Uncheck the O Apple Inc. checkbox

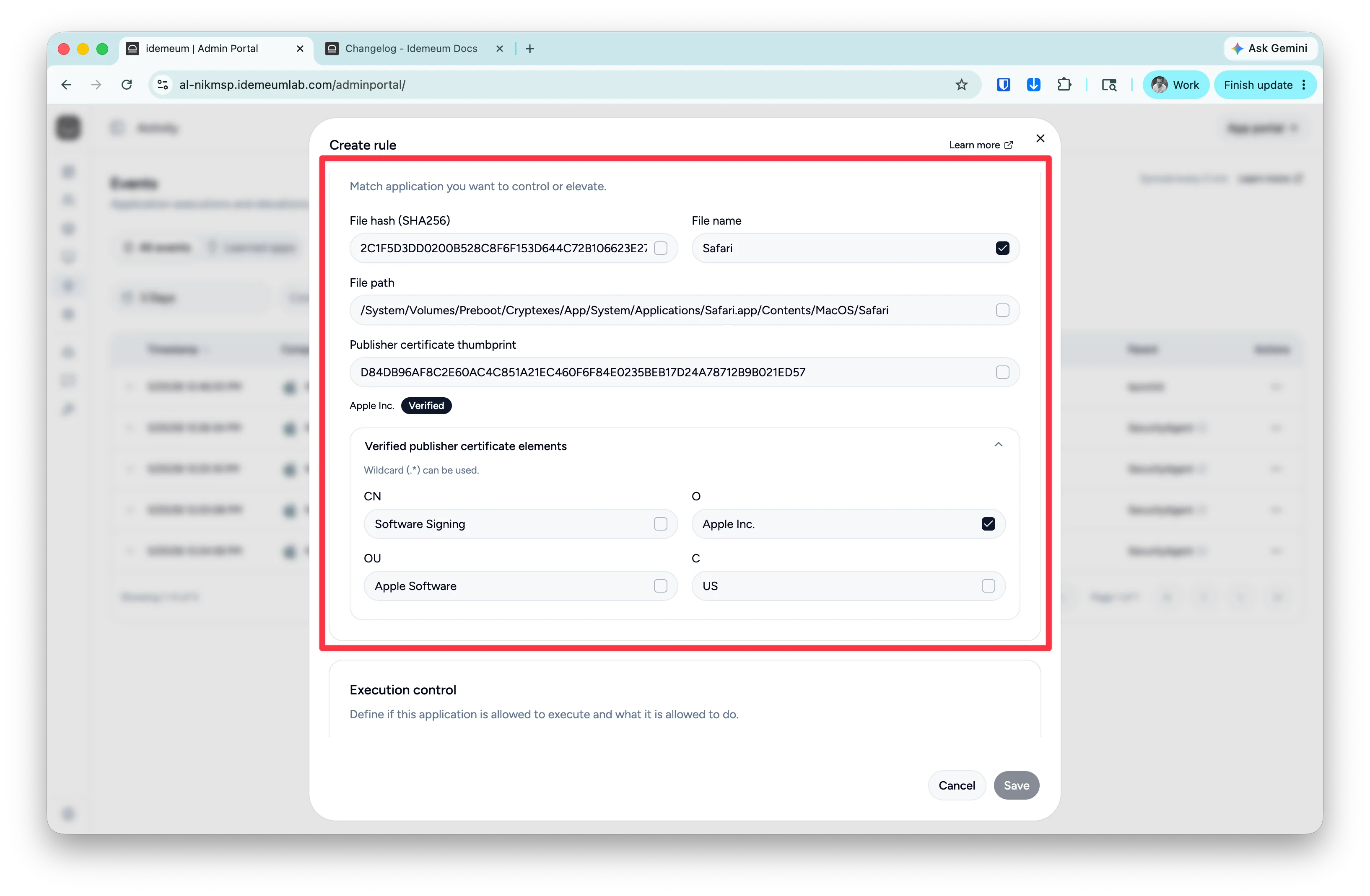[x=989, y=524]
